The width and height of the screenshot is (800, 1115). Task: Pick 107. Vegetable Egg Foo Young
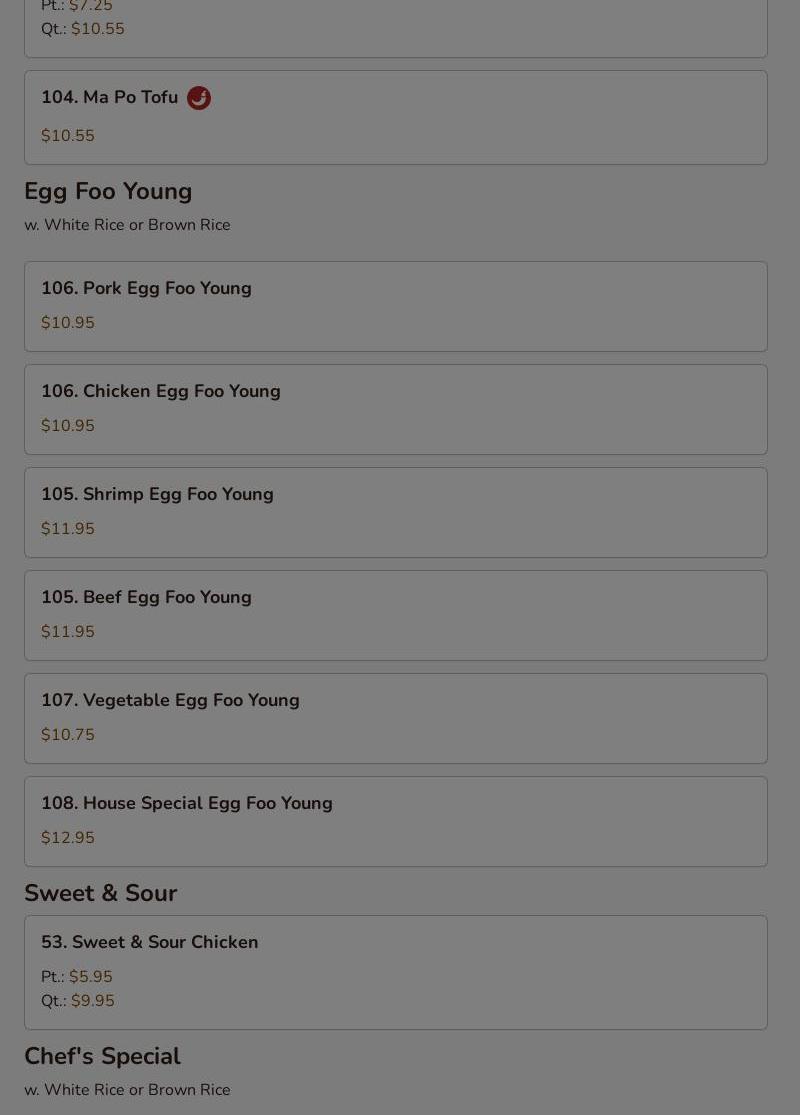coord(170,700)
